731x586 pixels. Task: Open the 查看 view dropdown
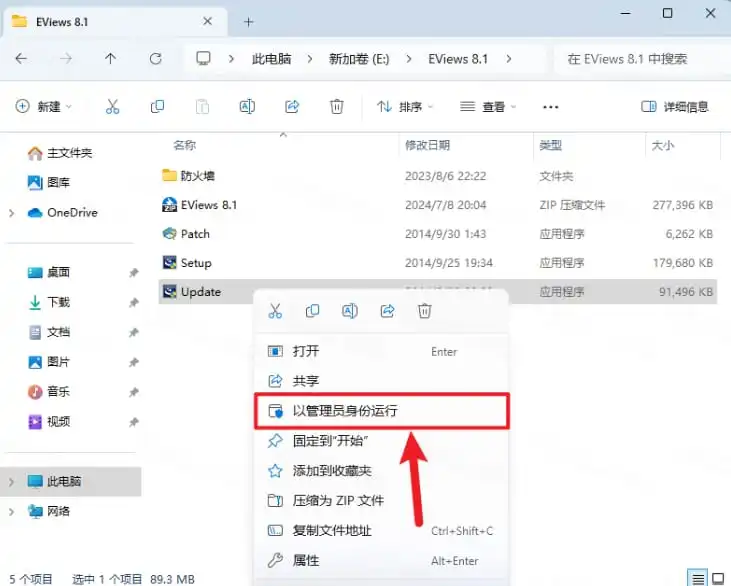(488, 107)
